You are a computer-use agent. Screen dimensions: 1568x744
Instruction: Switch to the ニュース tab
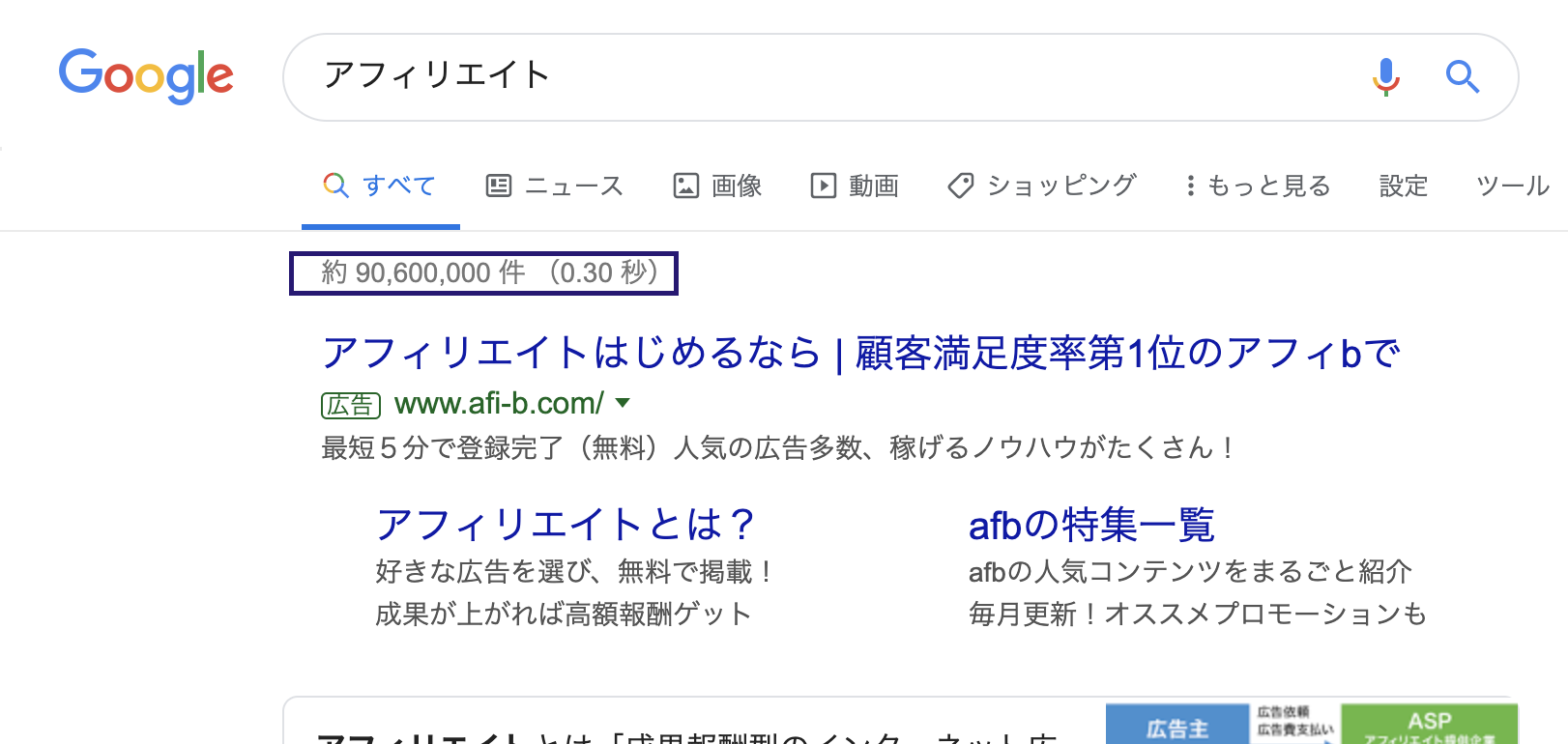[555, 186]
